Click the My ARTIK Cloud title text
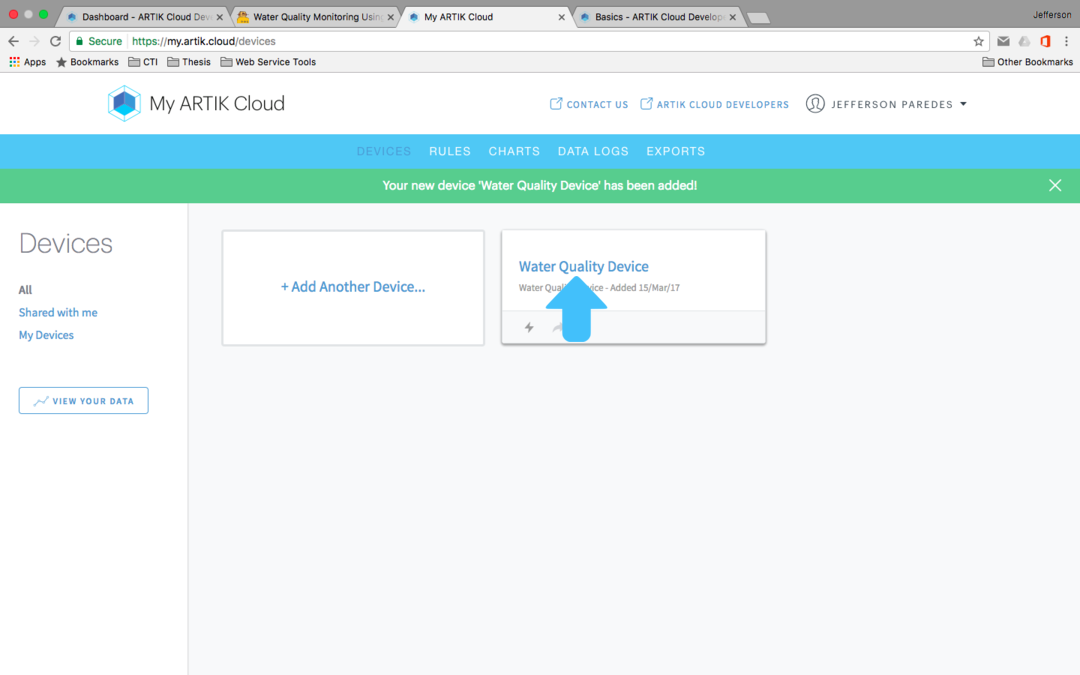Screen dimensions: 1080x675 (x=217, y=103)
